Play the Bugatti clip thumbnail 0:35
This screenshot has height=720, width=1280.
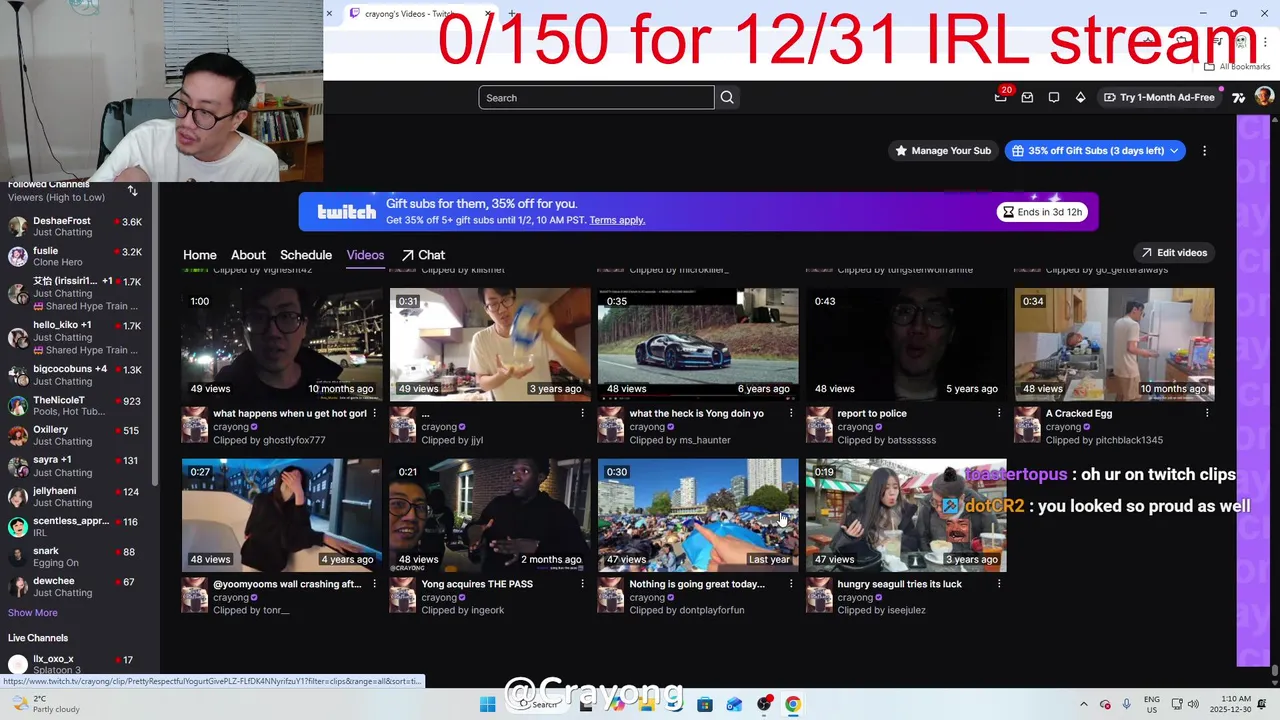(x=698, y=345)
